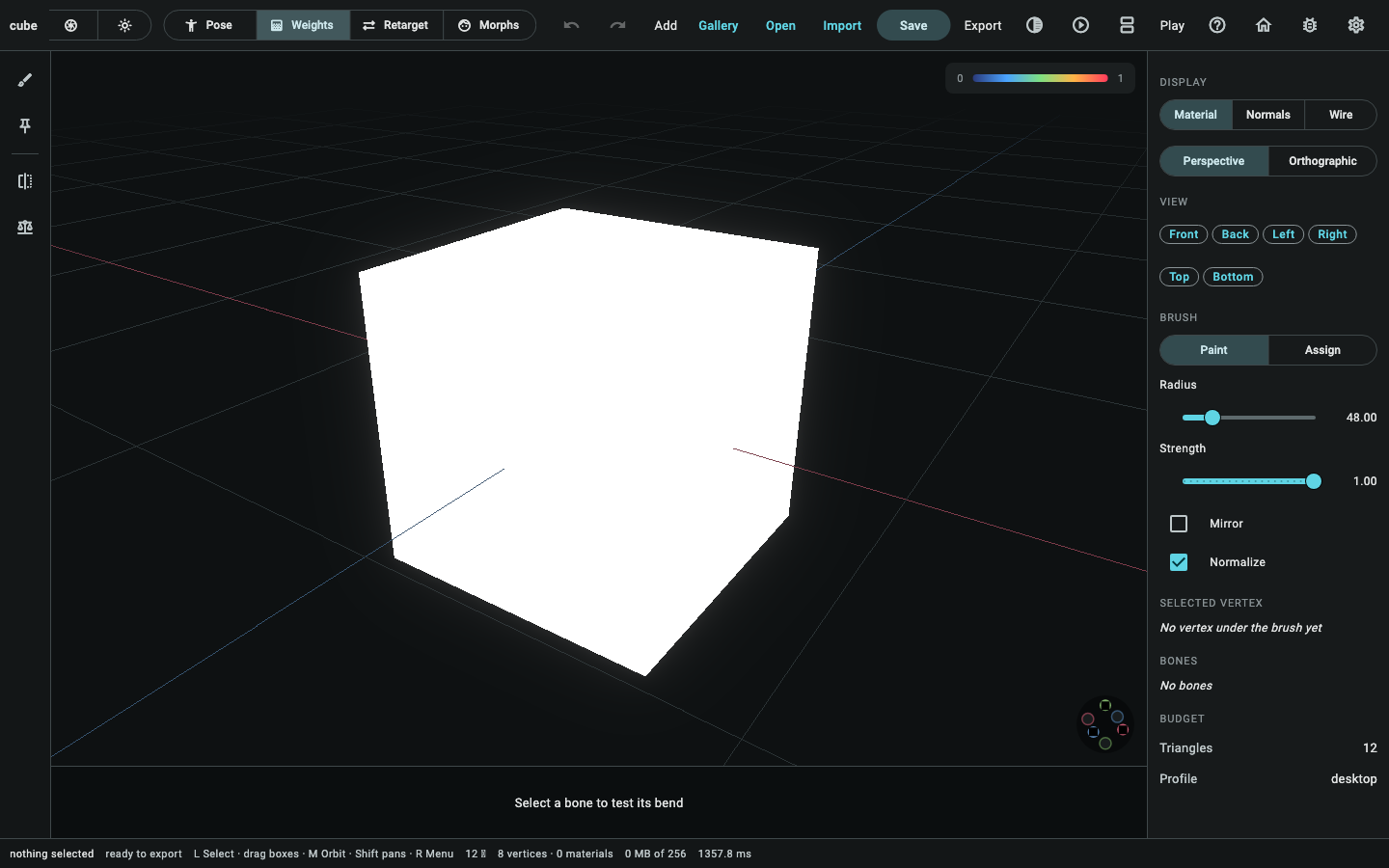Click the axis orientation gizmo in viewport
The width and height of the screenshot is (1389, 868).
click(x=1105, y=724)
